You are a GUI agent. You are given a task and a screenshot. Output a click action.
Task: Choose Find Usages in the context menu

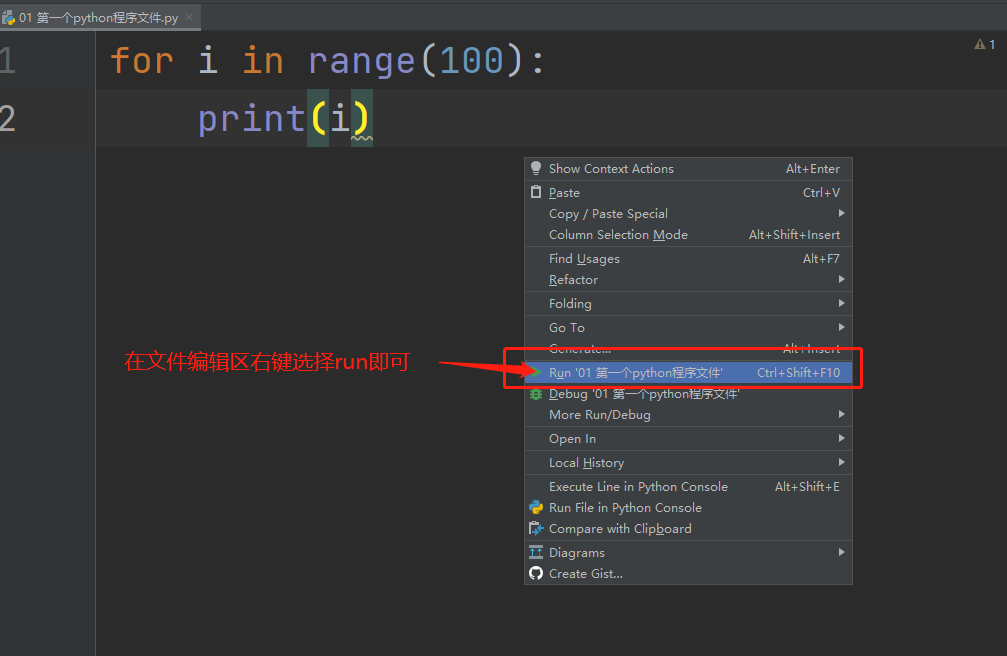(x=688, y=258)
